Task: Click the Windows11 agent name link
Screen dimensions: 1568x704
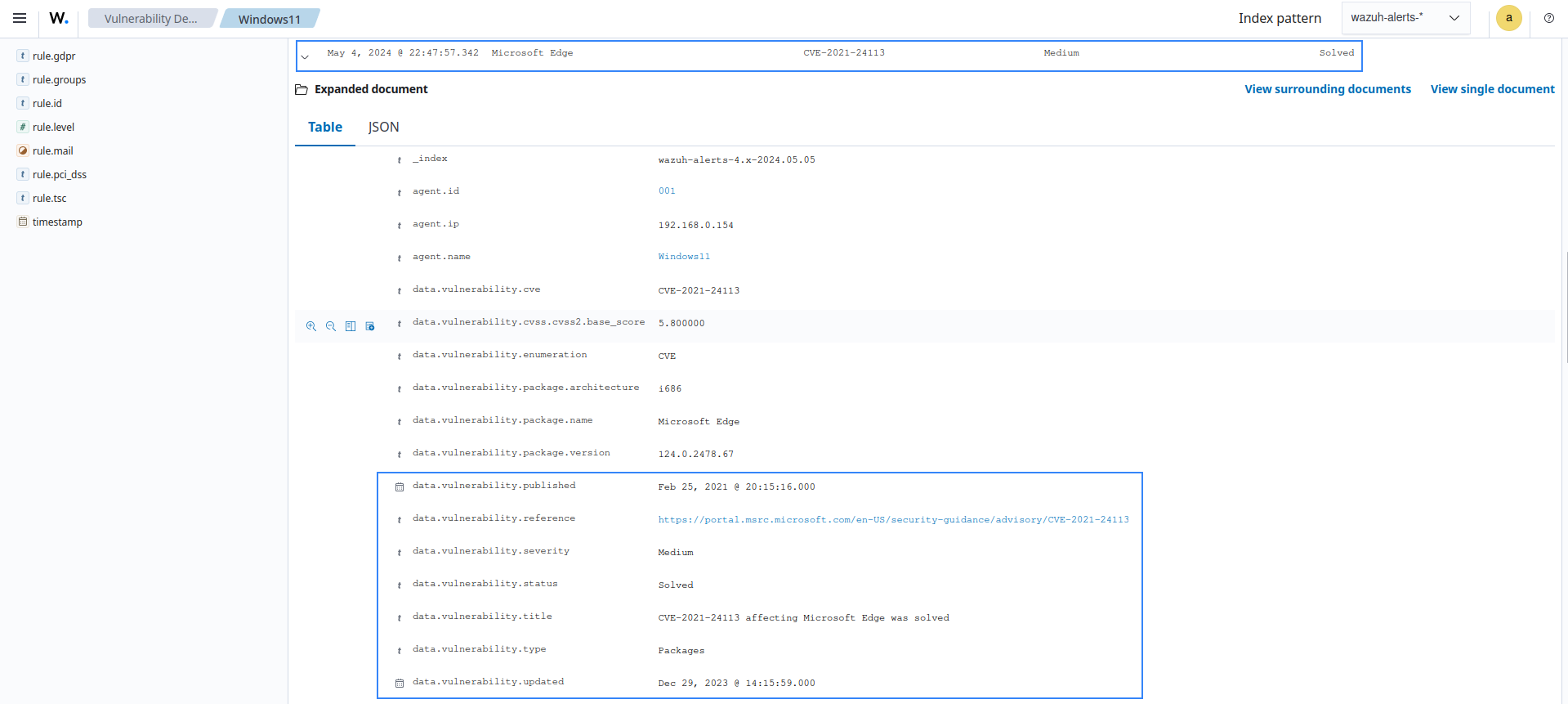Action: click(x=684, y=257)
